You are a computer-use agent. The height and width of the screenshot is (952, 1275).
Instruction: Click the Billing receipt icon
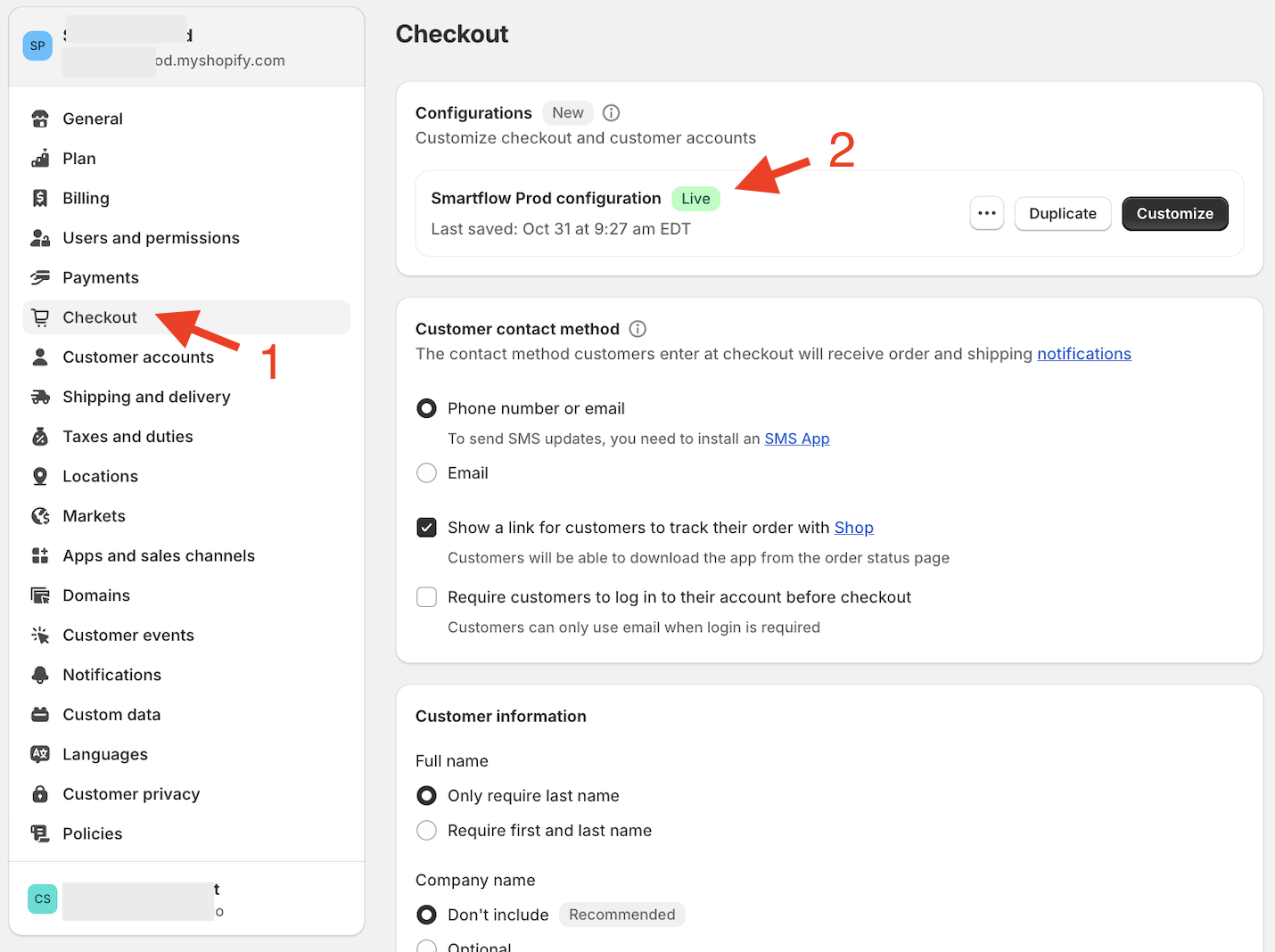40,198
